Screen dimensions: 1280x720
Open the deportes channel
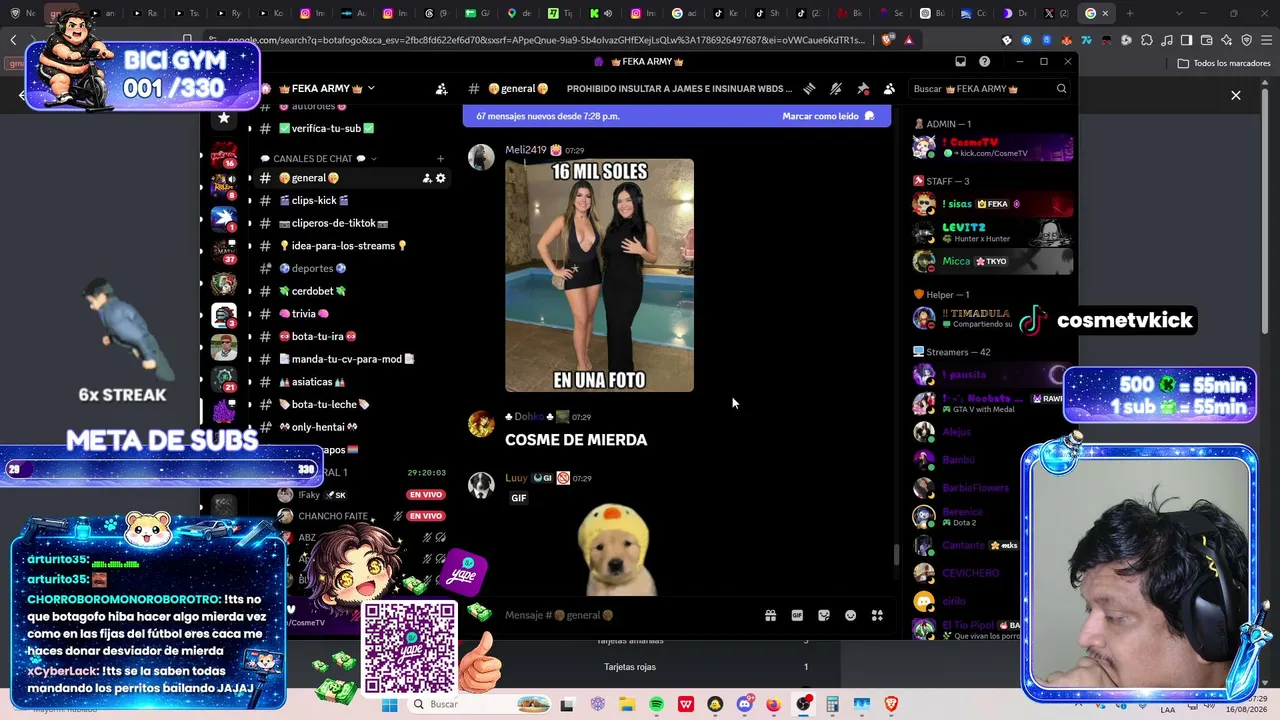pos(353,268)
